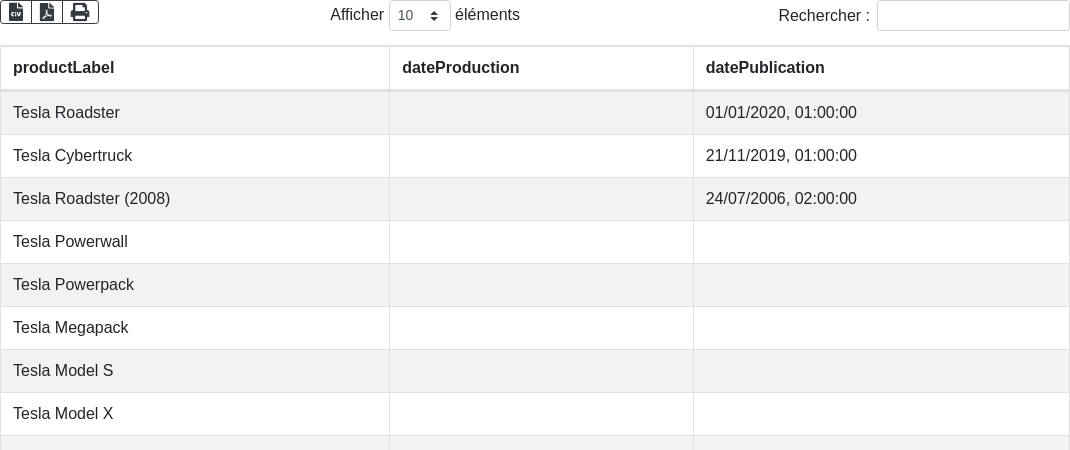Click the 24/07/2006 publication date cell
Viewport: 1070px width, 450px height.
pyautogui.click(x=781, y=199)
